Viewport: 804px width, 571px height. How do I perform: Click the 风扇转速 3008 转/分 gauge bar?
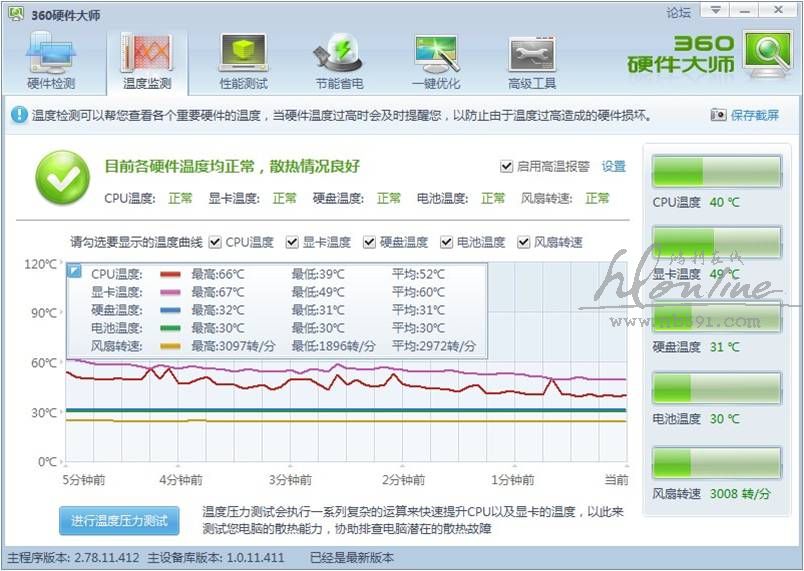tap(716, 463)
